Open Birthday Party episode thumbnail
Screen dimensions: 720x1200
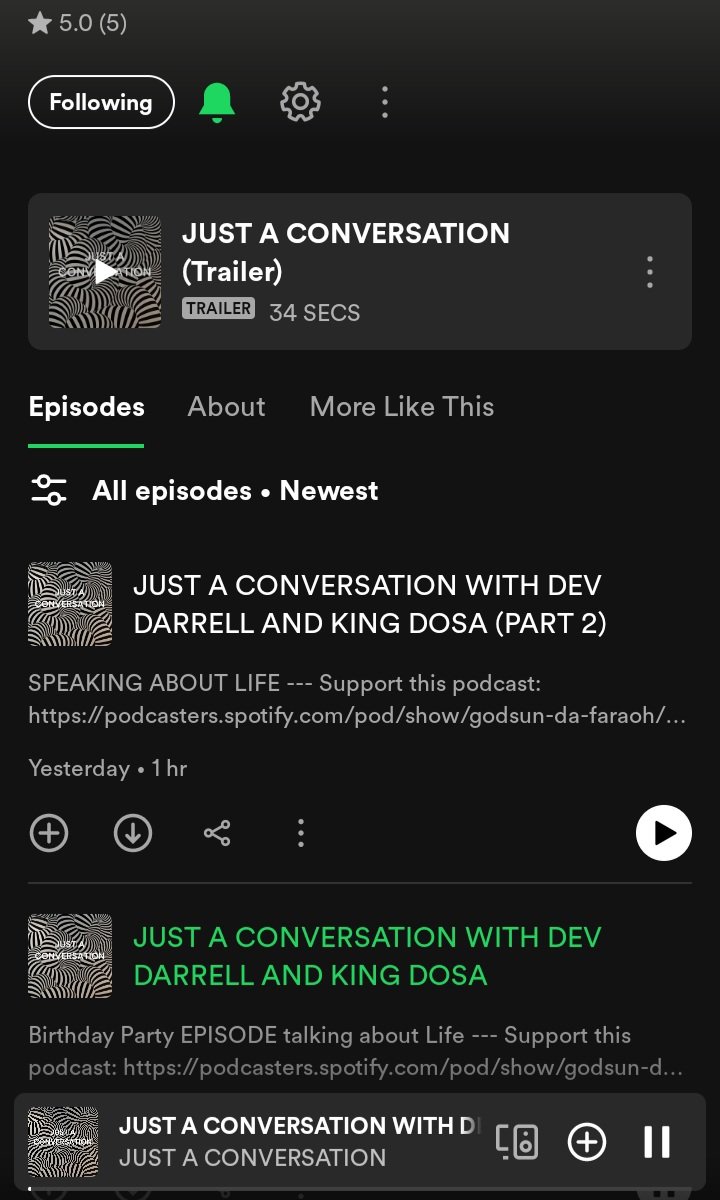pyautogui.click(x=70, y=956)
